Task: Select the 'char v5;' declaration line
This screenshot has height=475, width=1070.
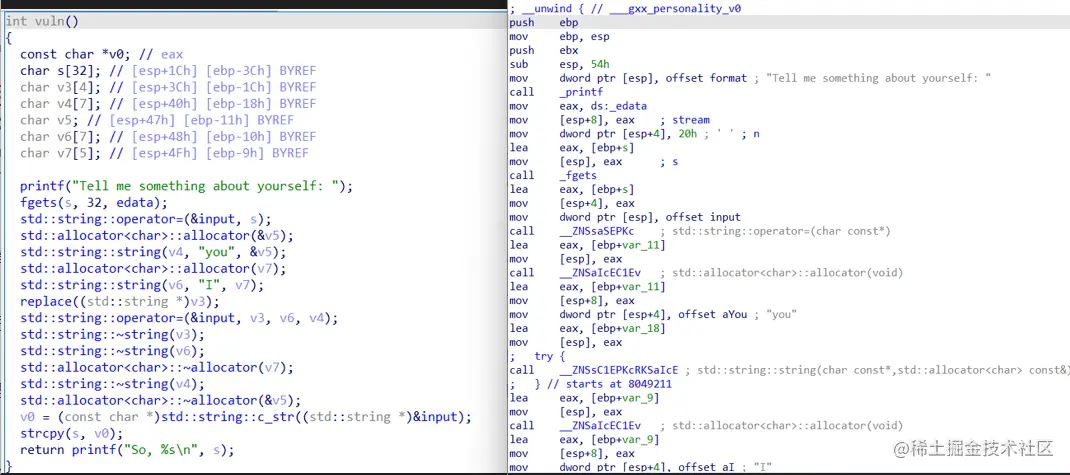Action: click(x=157, y=120)
